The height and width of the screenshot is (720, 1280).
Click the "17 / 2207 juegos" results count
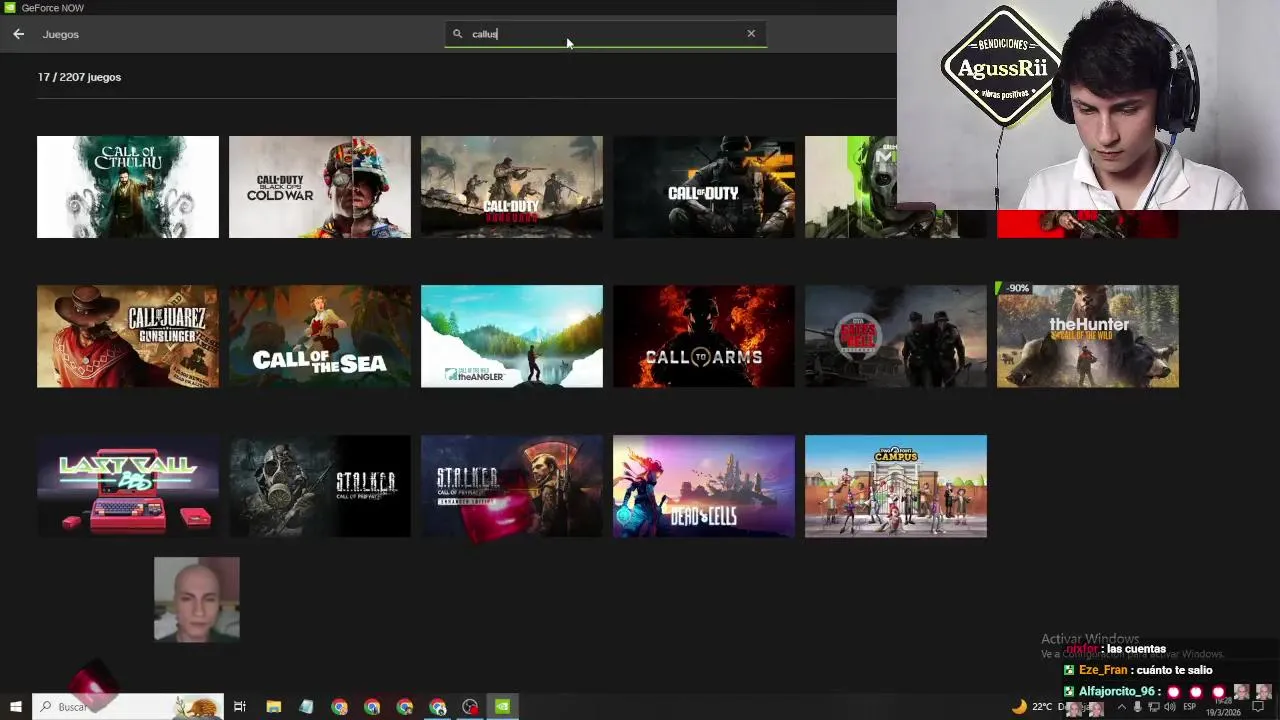pyautogui.click(x=79, y=77)
